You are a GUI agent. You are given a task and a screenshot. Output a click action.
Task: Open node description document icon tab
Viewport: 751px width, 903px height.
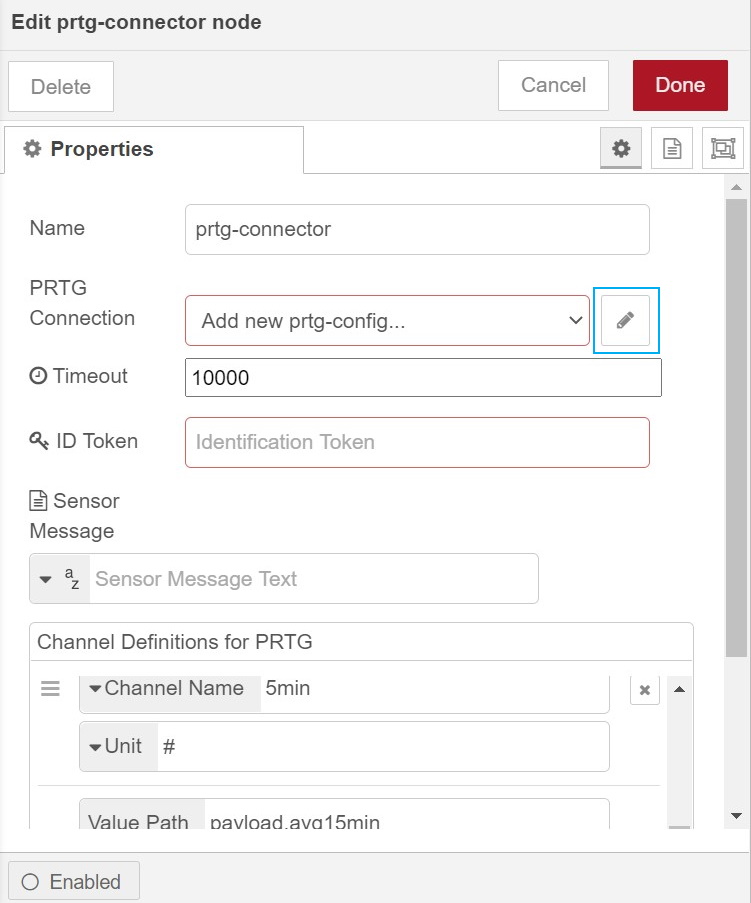pyautogui.click(x=672, y=149)
